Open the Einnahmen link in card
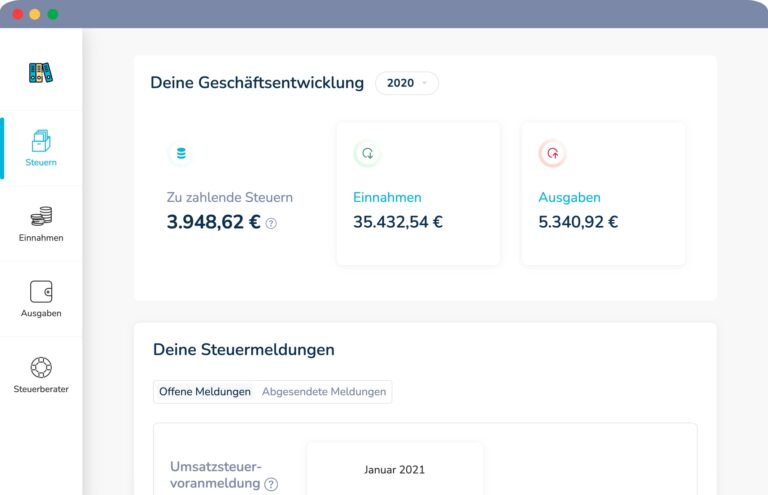This screenshot has width=768, height=495. click(387, 197)
